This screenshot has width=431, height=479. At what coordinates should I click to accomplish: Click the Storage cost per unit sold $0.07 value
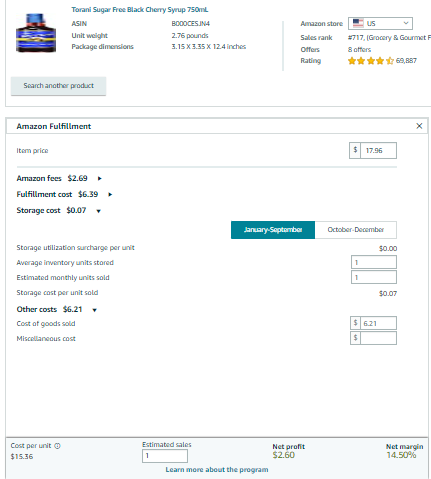point(388,294)
